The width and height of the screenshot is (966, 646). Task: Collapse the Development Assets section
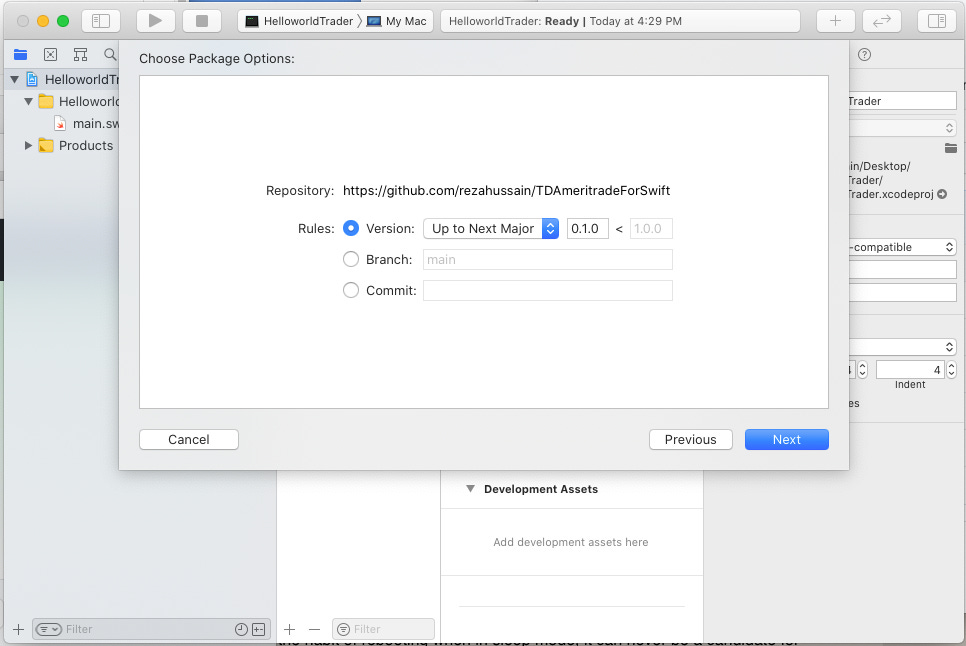(x=471, y=489)
